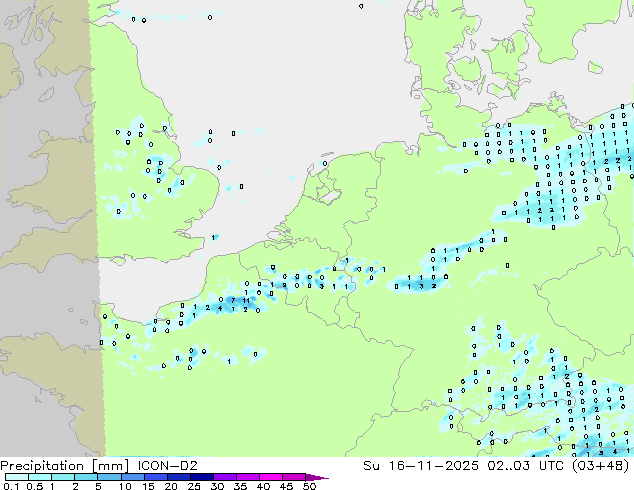This screenshot has height=490, width=634.
Task: Select the '10' legend tick label
Action: point(125,486)
